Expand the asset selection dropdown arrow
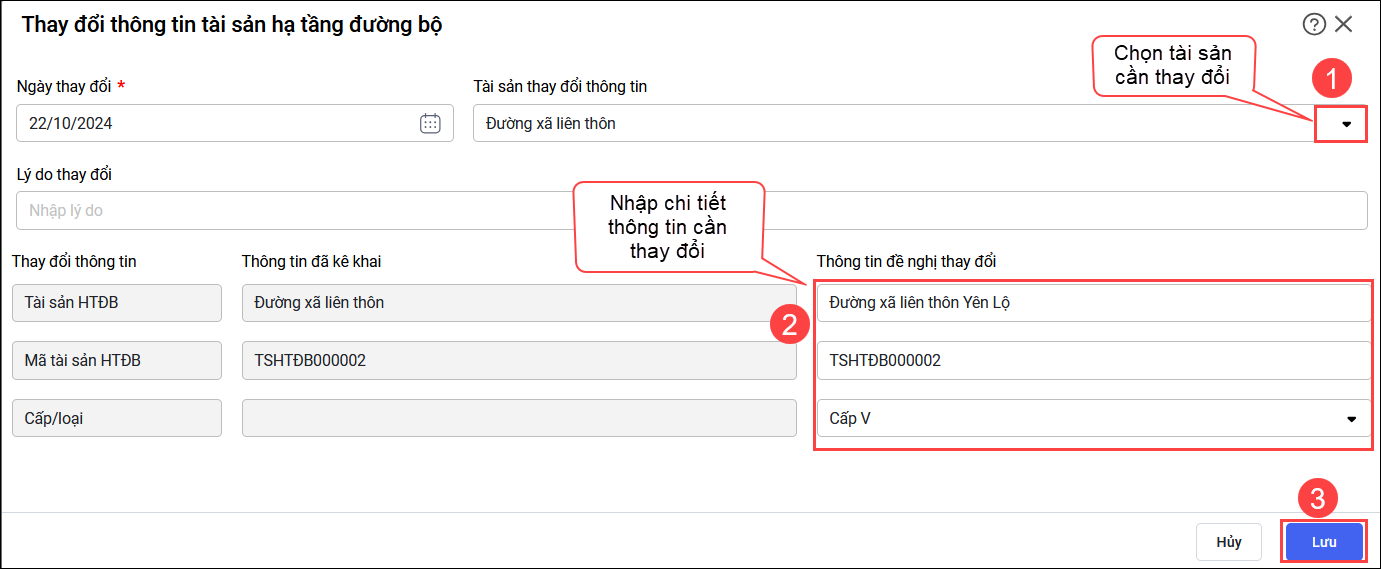 coord(1346,124)
